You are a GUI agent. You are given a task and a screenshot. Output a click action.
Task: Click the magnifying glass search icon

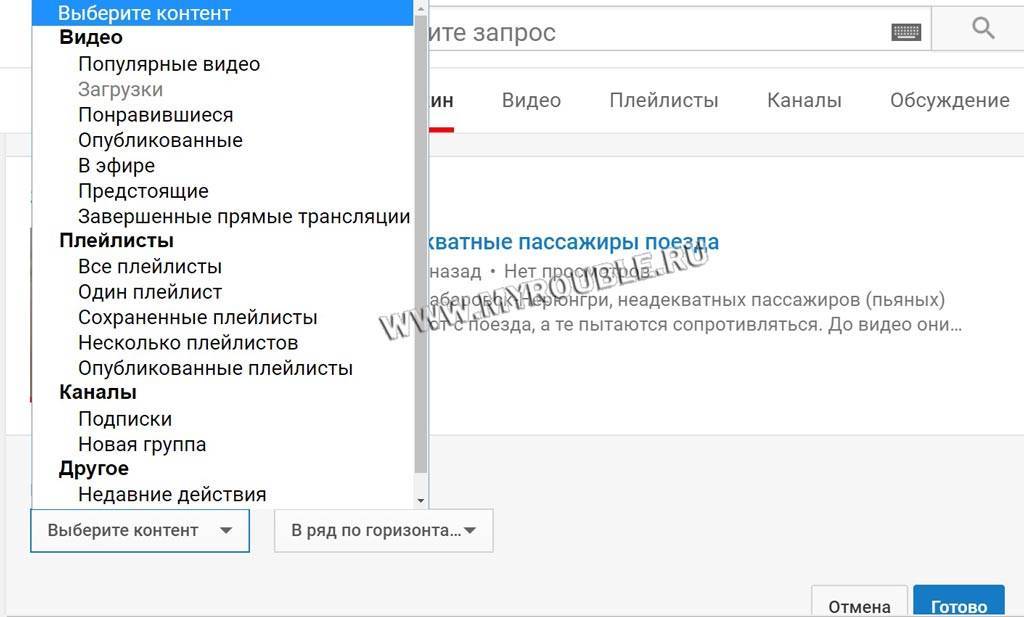982,30
